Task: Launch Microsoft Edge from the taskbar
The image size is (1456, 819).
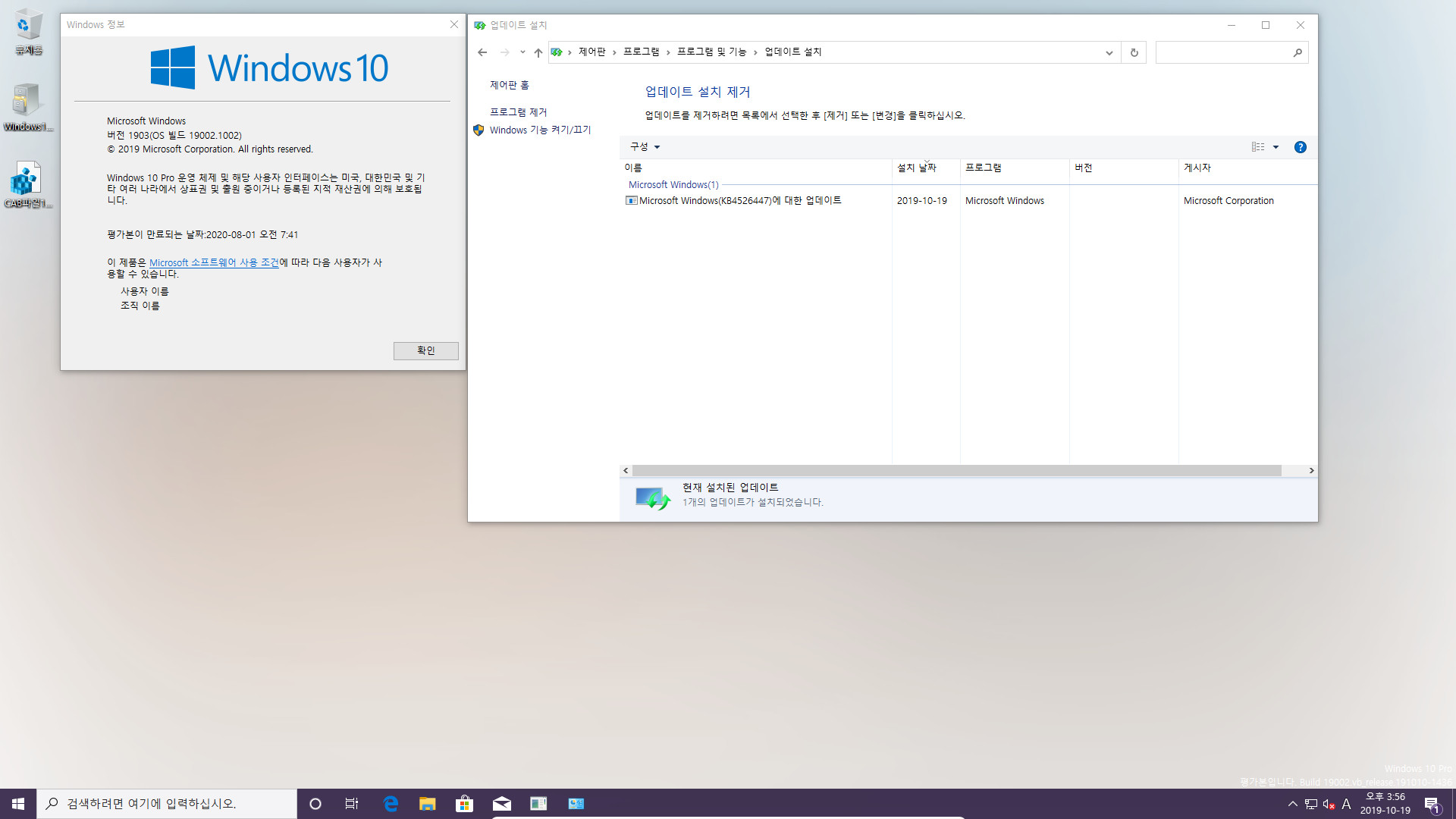Action: [391, 804]
